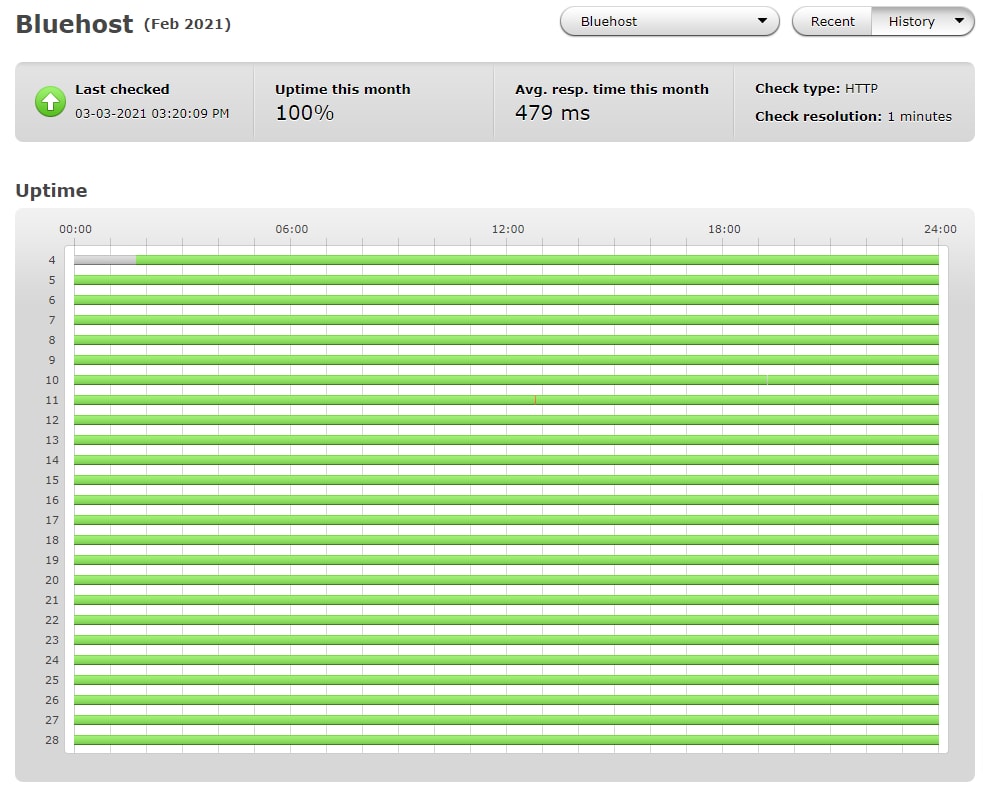Select the day 15 uptime bar
Image resolution: width=983 pixels, height=791 pixels.
pos(506,480)
